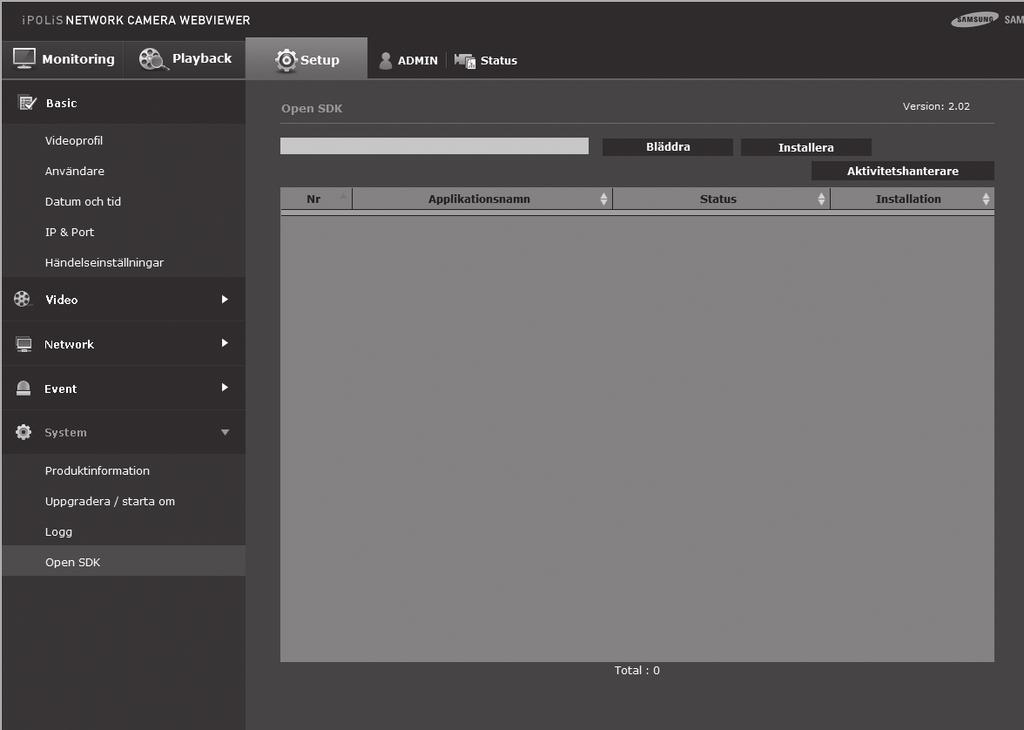Click the Status column header text
This screenshot has height=730, width=1024.
coord(718,199)
